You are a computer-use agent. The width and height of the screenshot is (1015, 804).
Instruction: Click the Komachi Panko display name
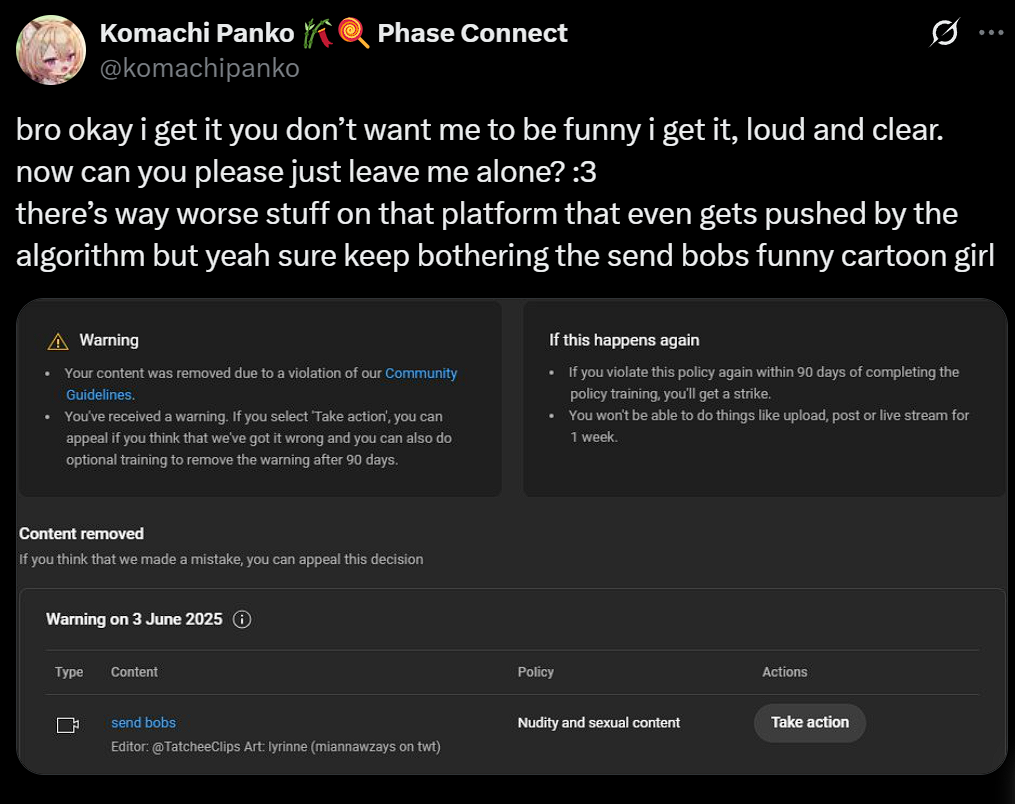coord(197,34)
